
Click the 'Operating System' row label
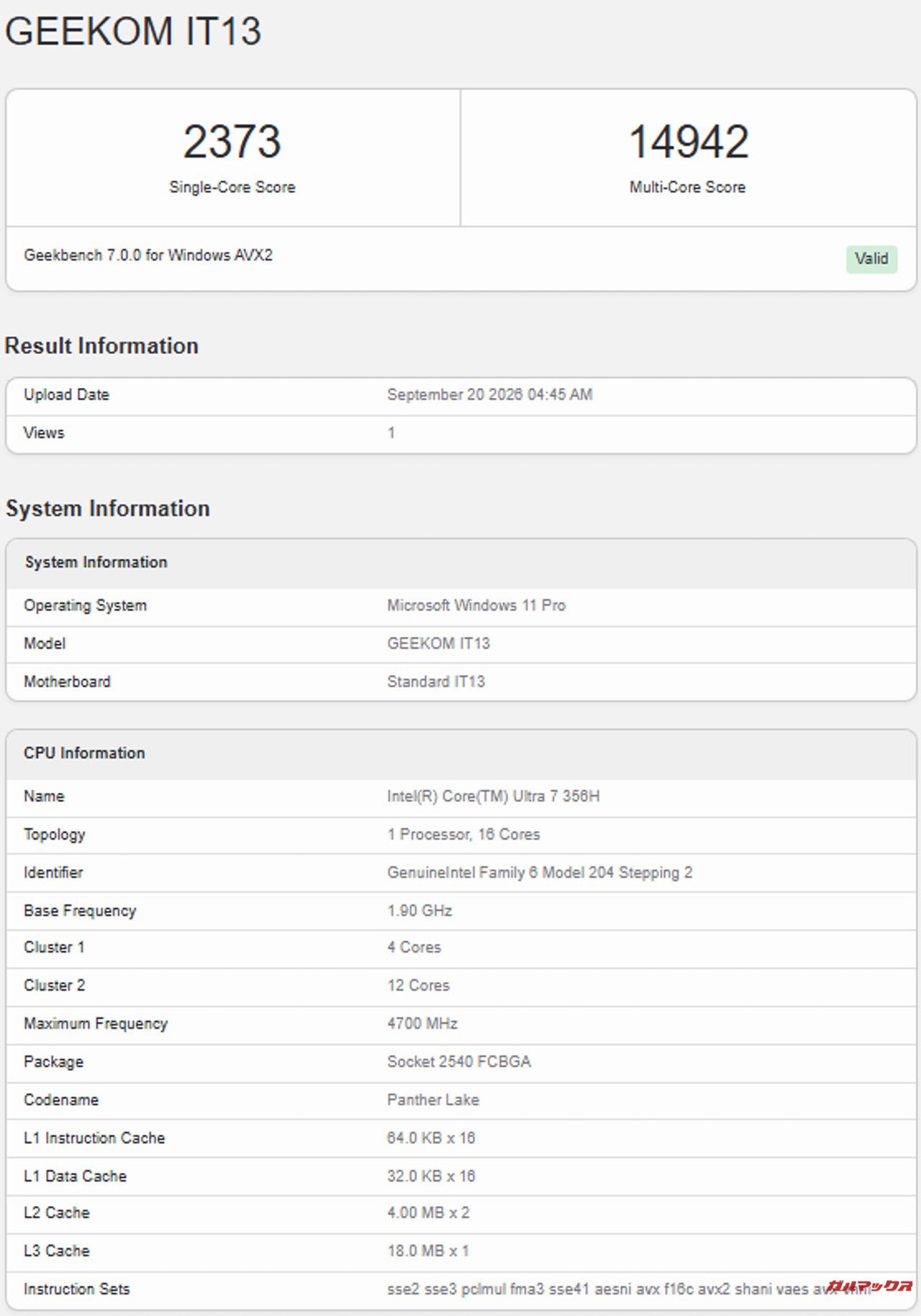coord(85,605)
